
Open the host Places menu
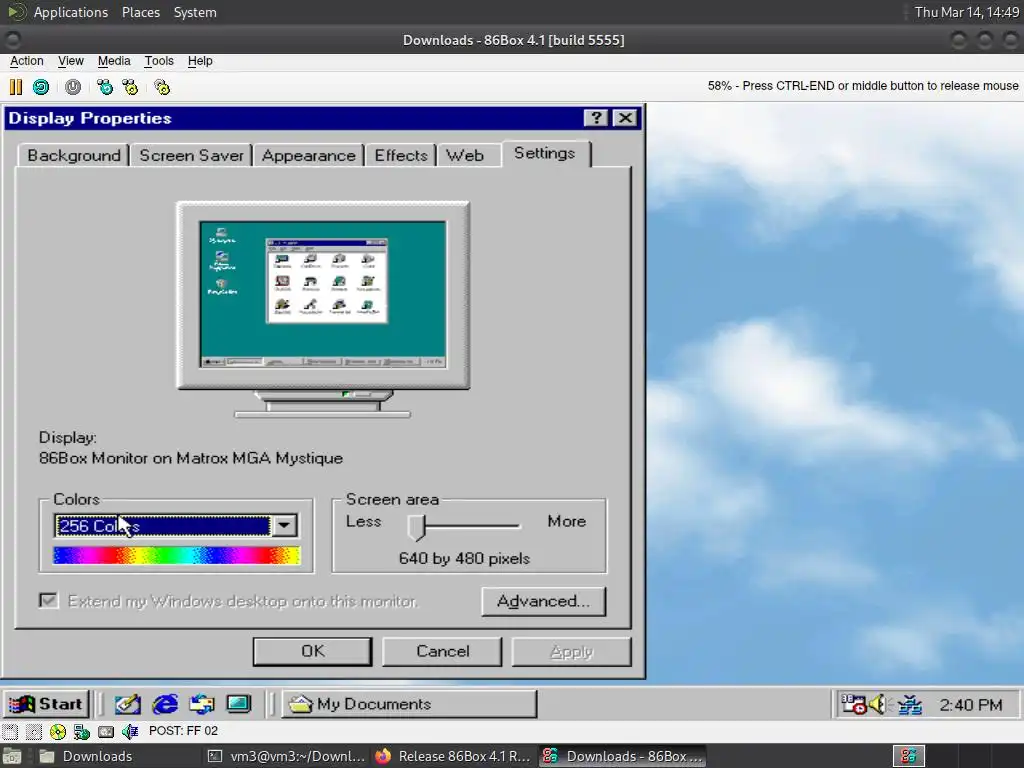click(140, 12)
